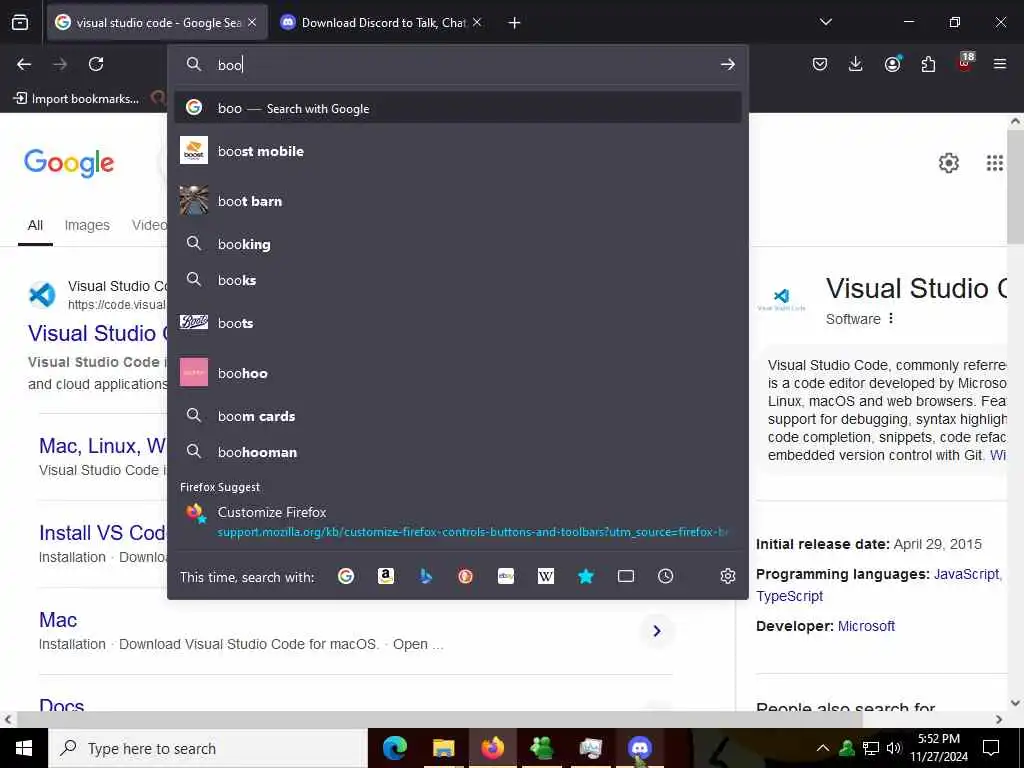Select the 'boost mobile' suggestion
1024x768 pixels.
coord(457,151)
